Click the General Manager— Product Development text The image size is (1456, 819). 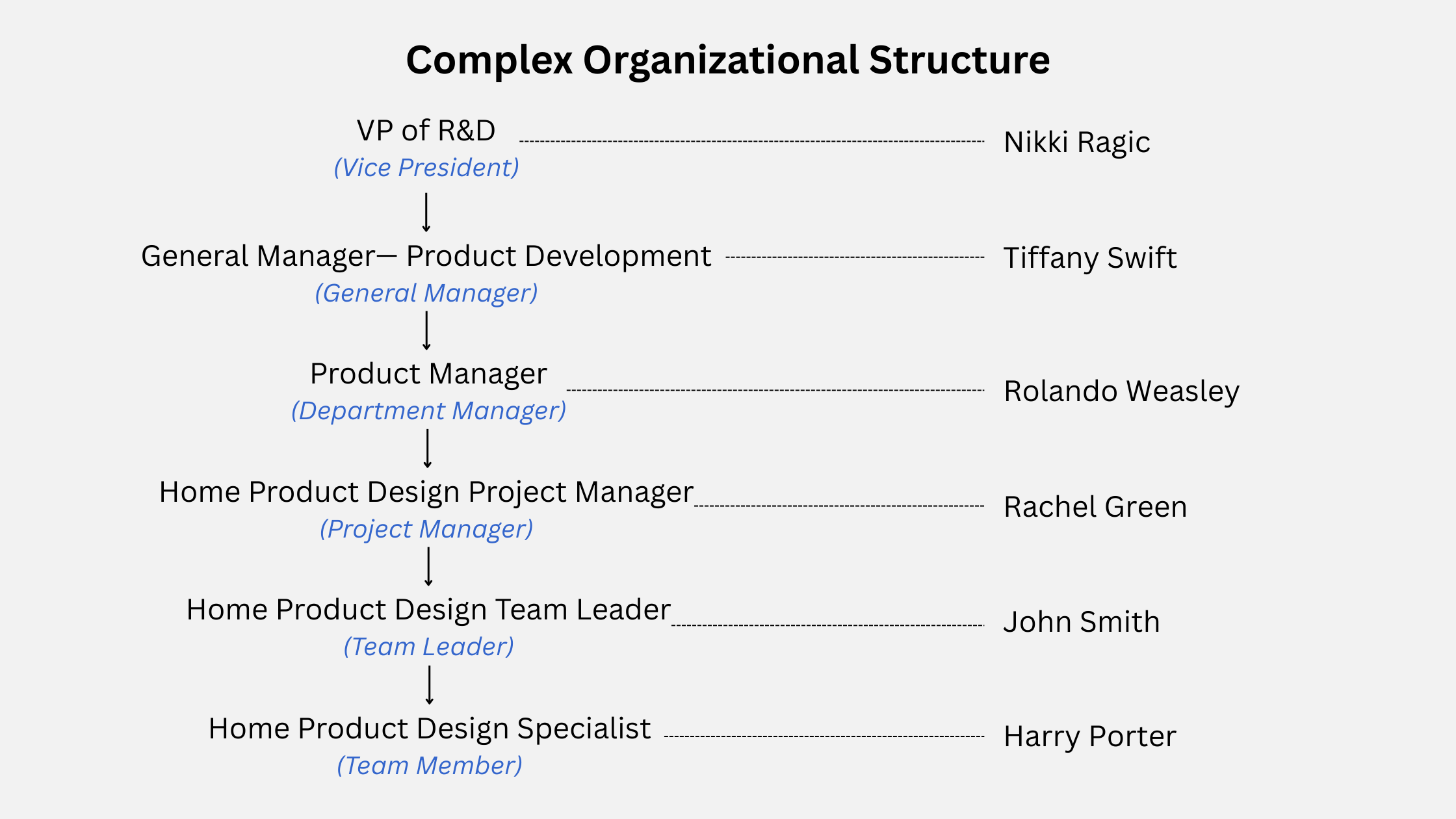[426, 256]
